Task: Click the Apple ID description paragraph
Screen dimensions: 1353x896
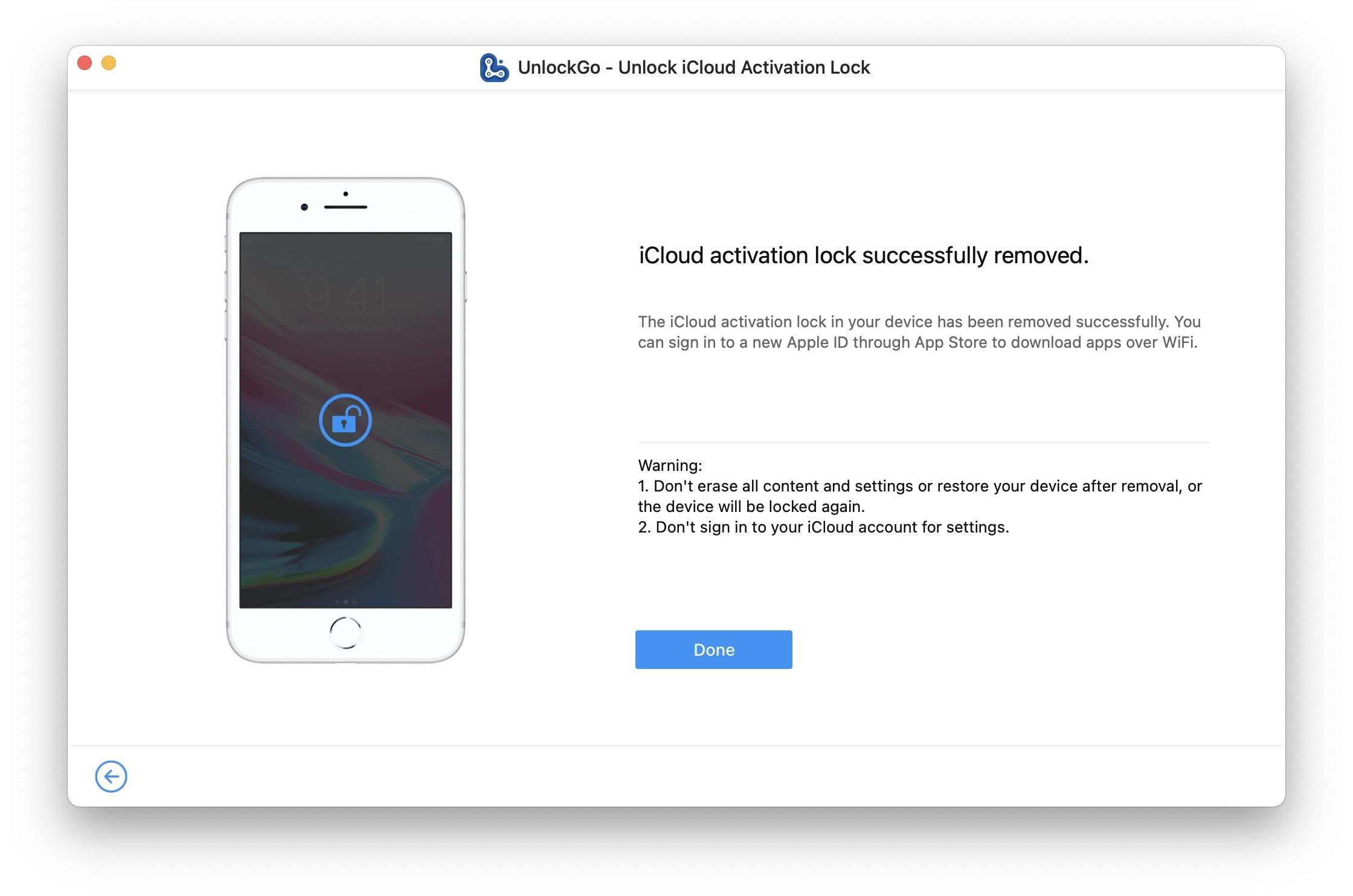Action: pos(918,332)
